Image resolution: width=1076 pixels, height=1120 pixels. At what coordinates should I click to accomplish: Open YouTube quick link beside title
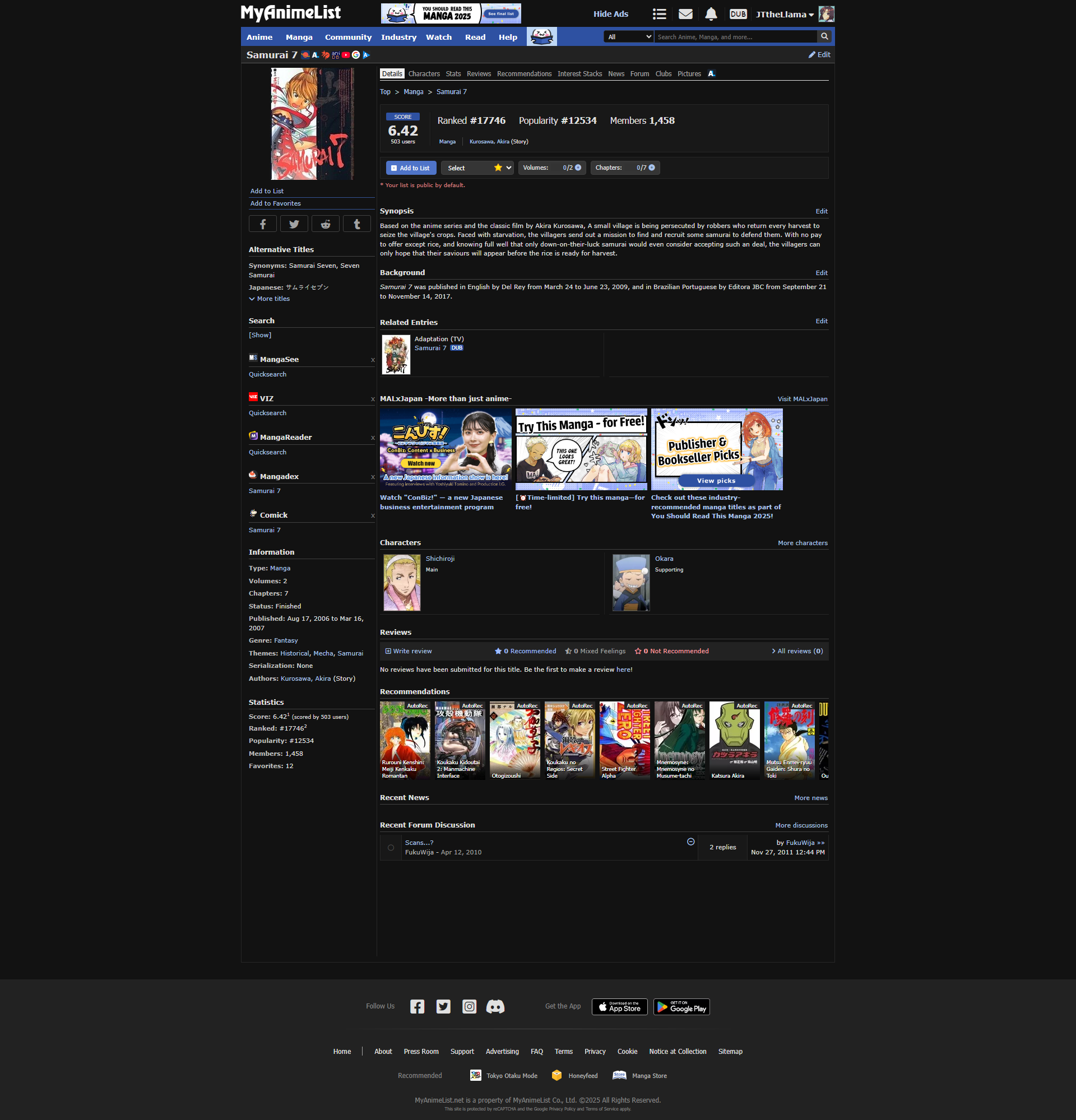point(346,55)
